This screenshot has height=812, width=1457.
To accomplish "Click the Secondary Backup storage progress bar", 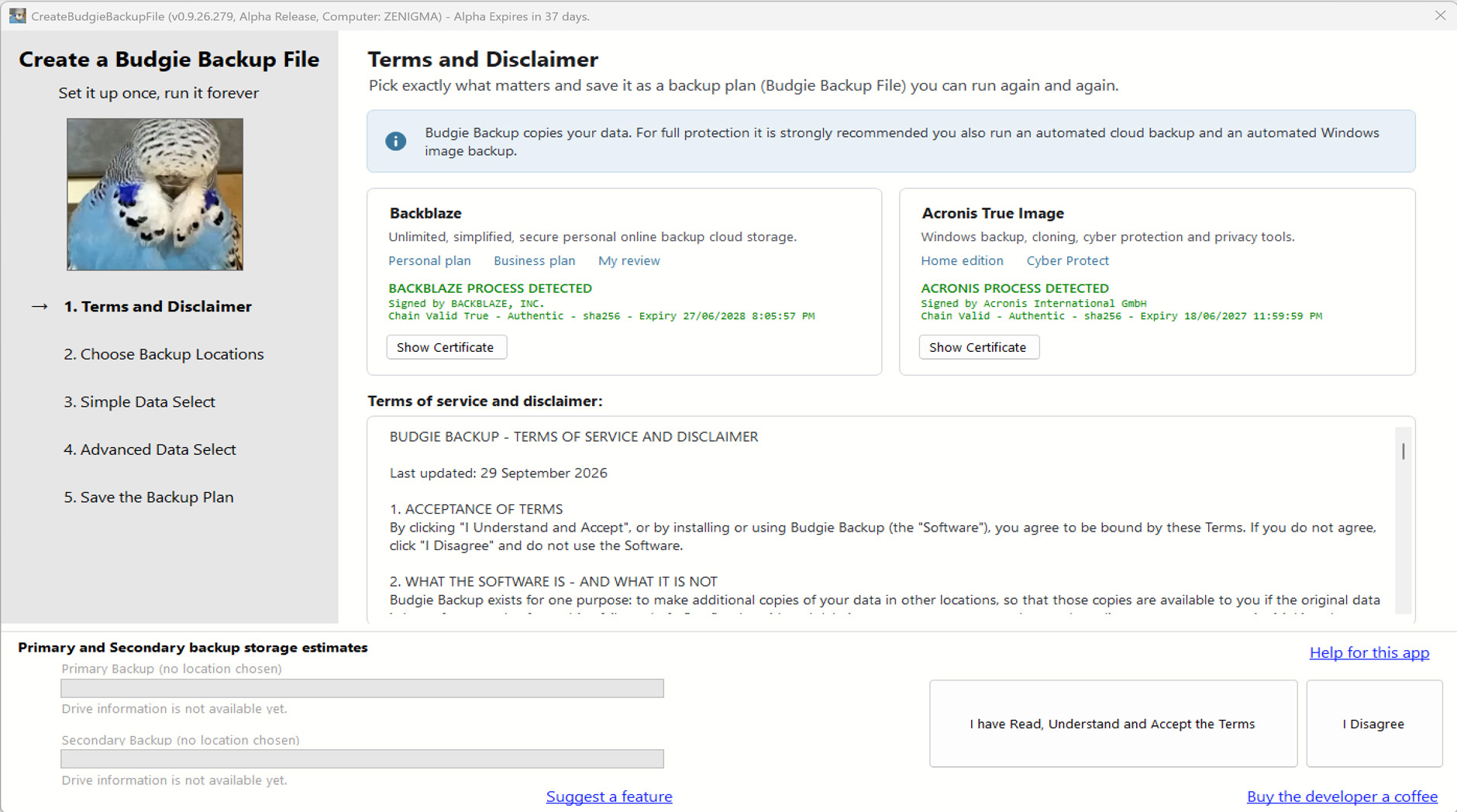I will pos(363,759).
